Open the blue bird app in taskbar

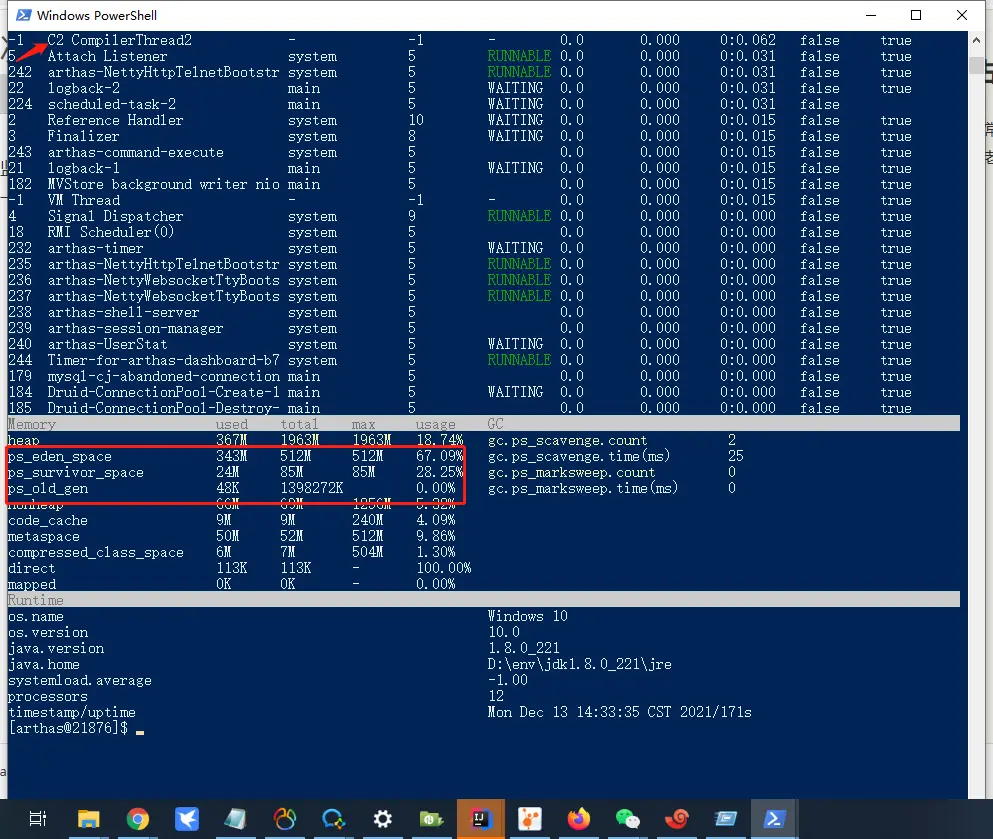pyautogui.click(x=187, y=819)
